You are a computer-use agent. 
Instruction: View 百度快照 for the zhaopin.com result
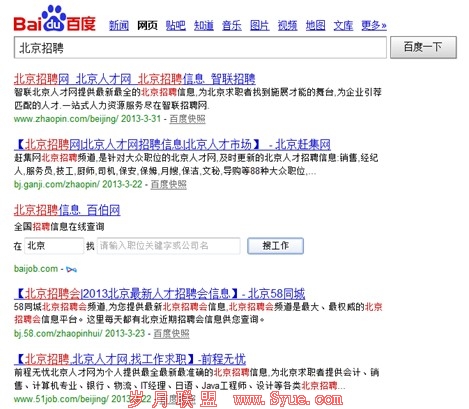pyautogui.click(x=187, y=119)
